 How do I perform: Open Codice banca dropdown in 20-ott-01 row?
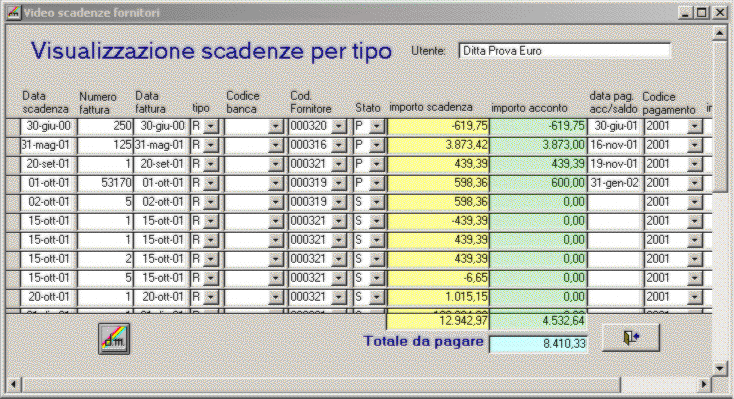click(x=276, y=297)
